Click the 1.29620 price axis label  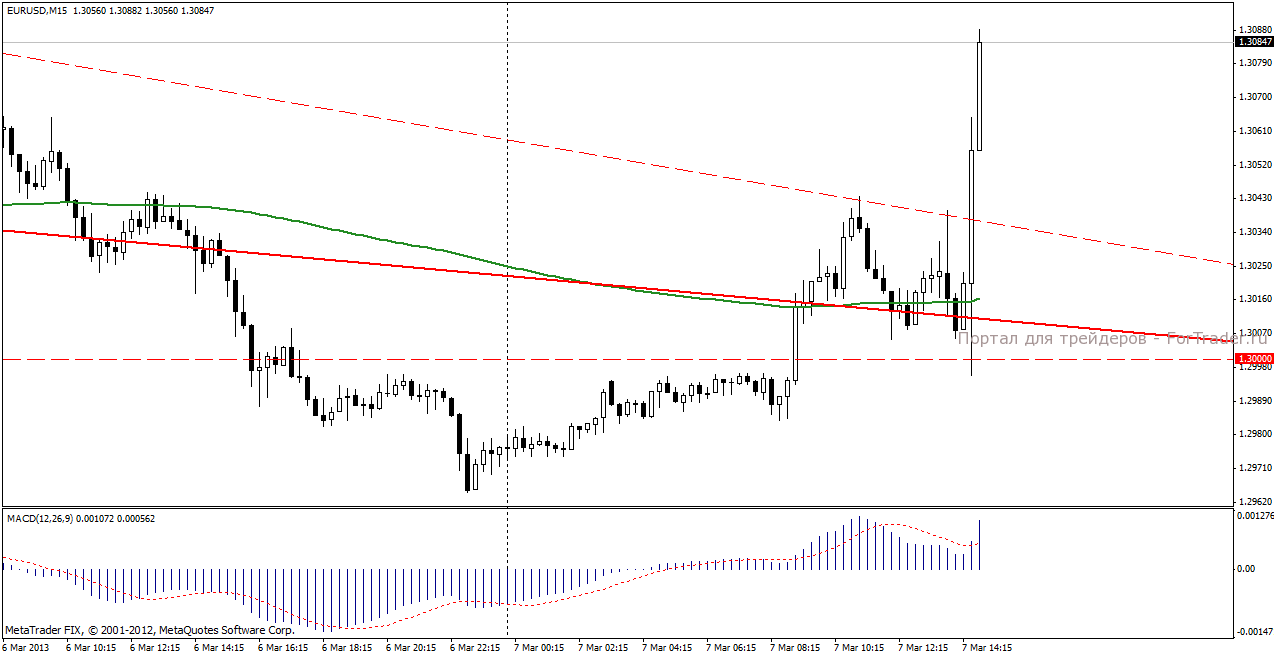(1252, 501)
